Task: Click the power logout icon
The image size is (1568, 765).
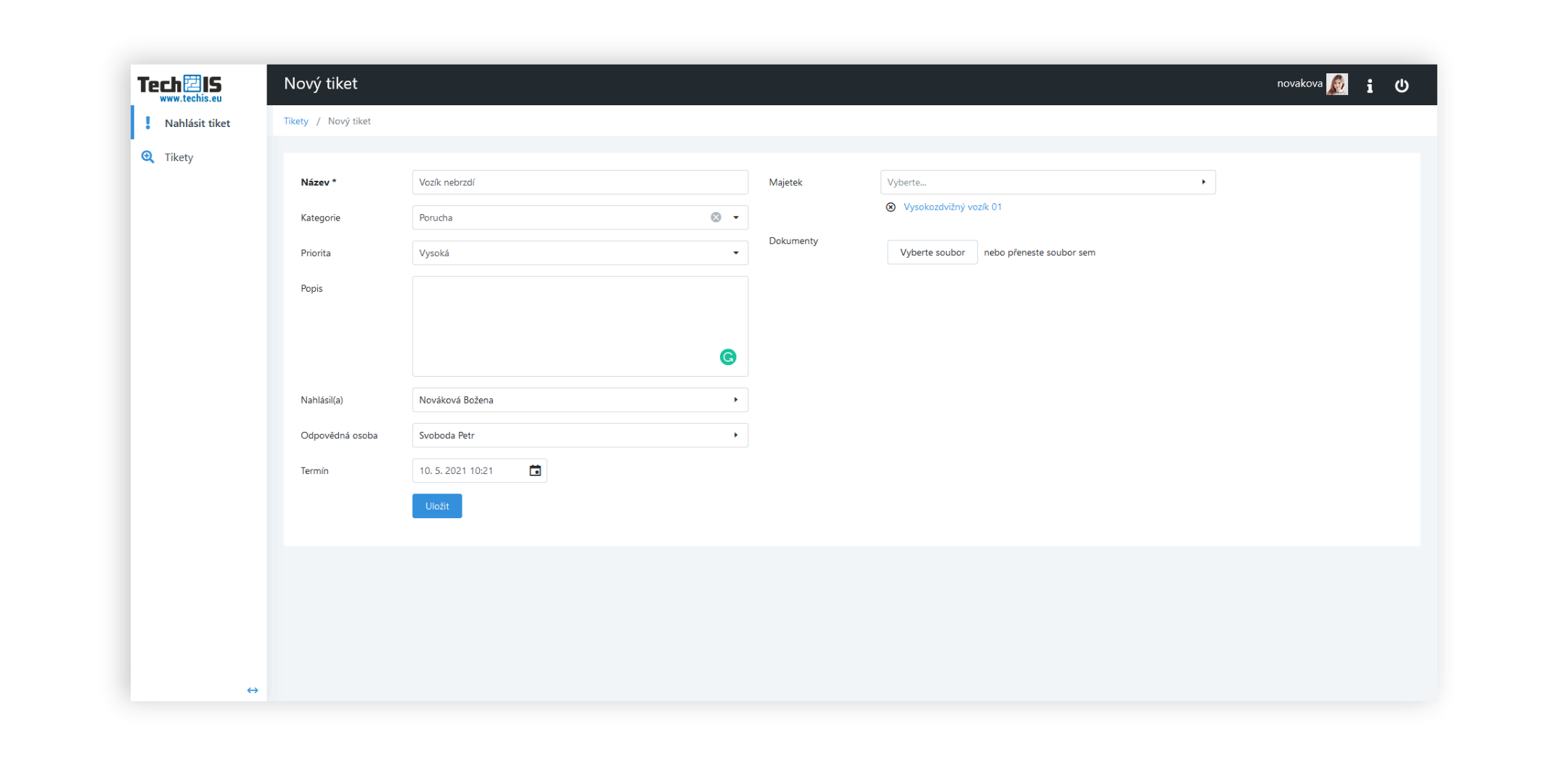Action: click(1402, 85)
